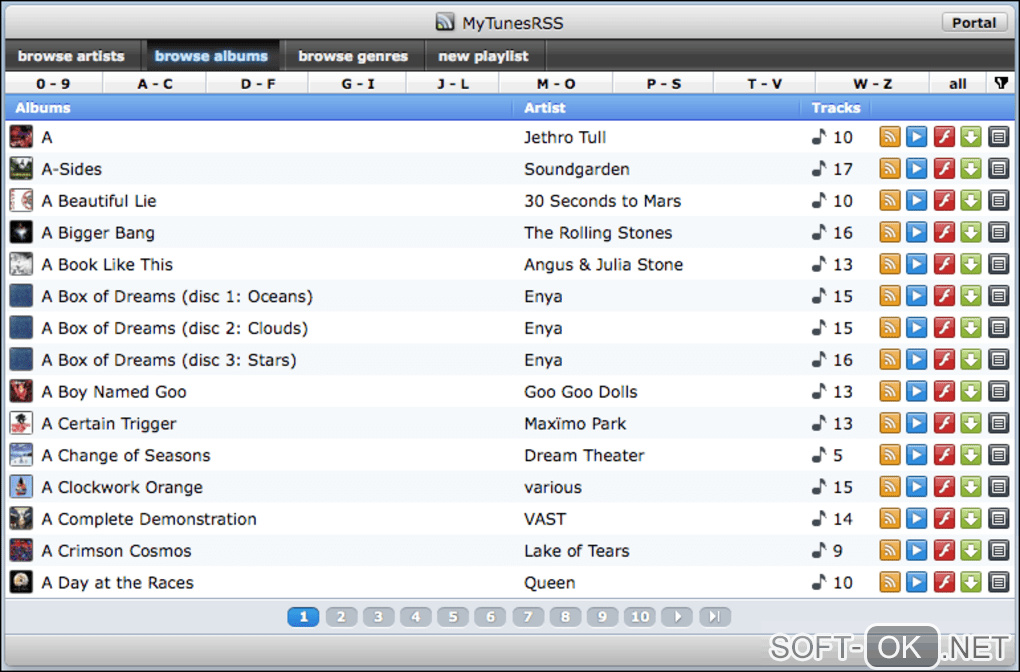Viewport: 1020px width, 672px height.
Task: Show all albums
Action: 958,84
